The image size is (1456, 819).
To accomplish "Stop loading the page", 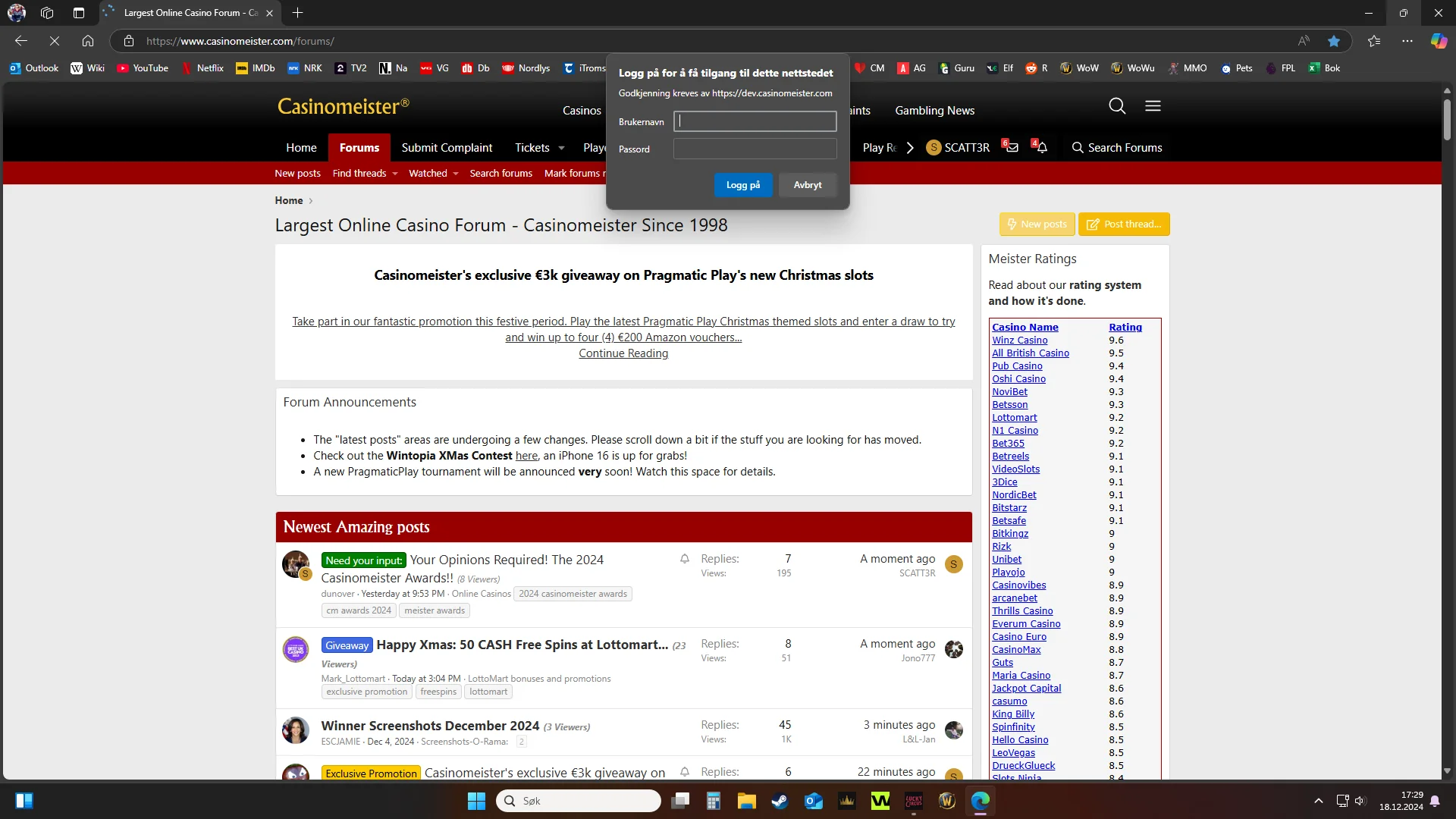I will click(x=55, y=41).
